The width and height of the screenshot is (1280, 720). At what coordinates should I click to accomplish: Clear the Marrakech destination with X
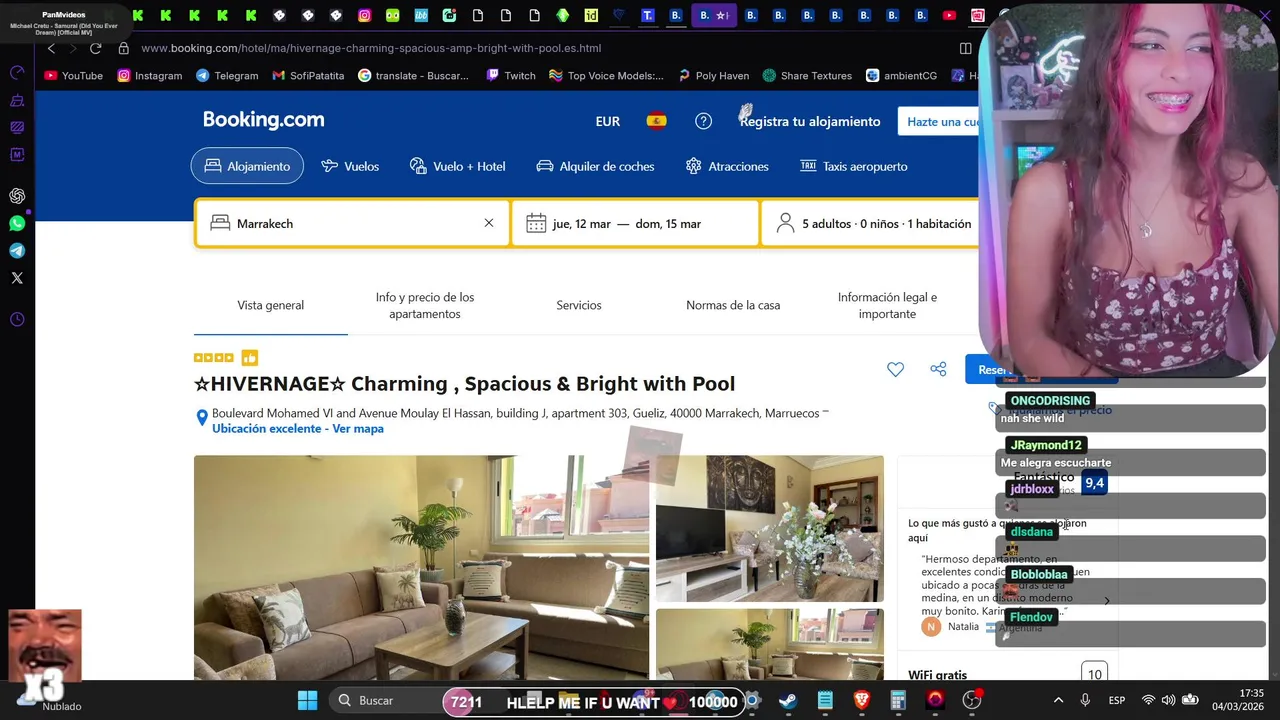pos(489,223)
